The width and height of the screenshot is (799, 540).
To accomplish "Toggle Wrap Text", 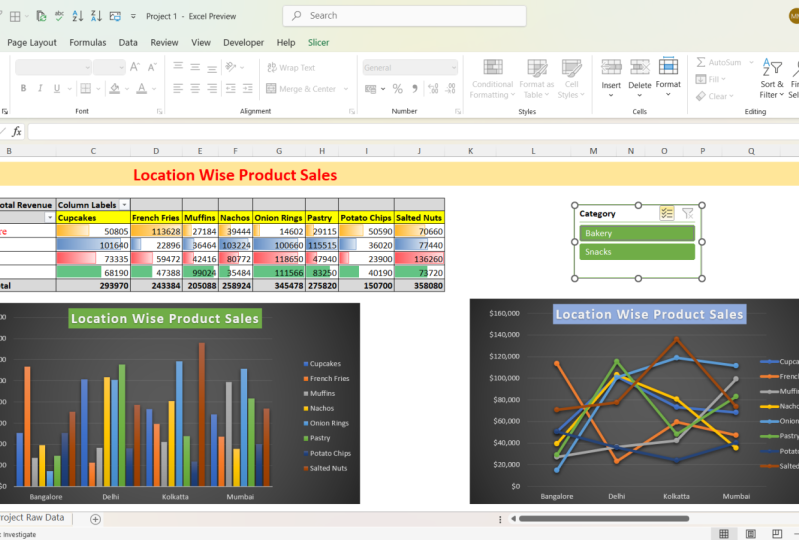I will (x=291, y=67).
